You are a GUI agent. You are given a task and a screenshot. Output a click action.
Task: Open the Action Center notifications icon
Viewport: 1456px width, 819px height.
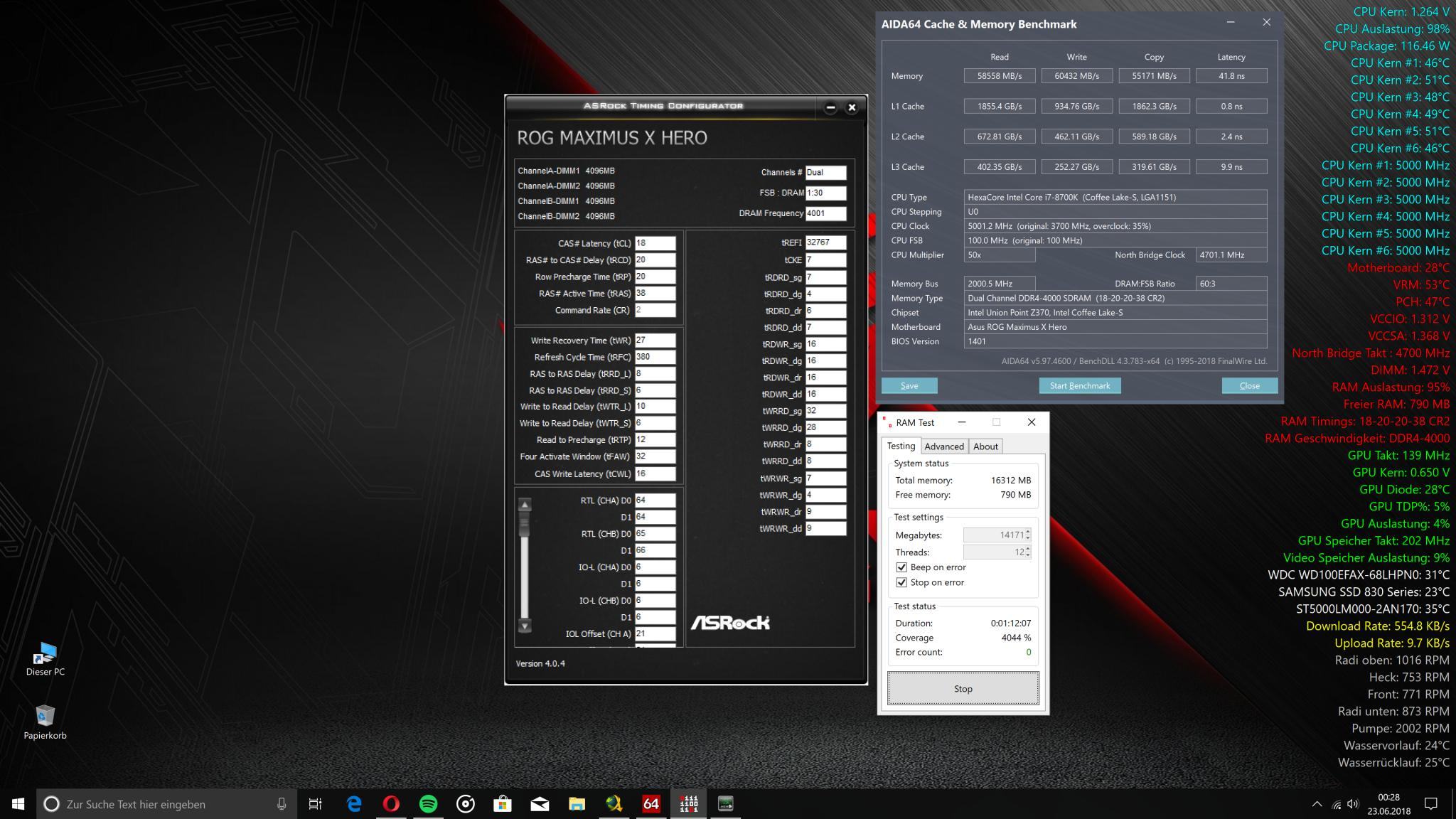tap(1431, 804)
